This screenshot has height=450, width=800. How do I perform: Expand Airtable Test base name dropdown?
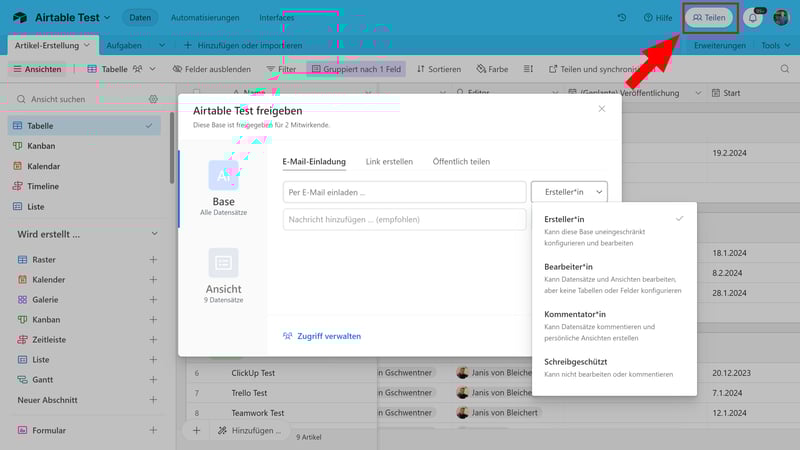[x=107, y=17]
